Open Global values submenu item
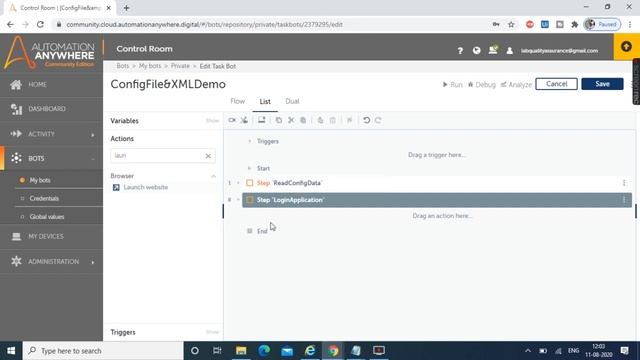The width and height of the screenshot is (640, 360). pos(47,217)
